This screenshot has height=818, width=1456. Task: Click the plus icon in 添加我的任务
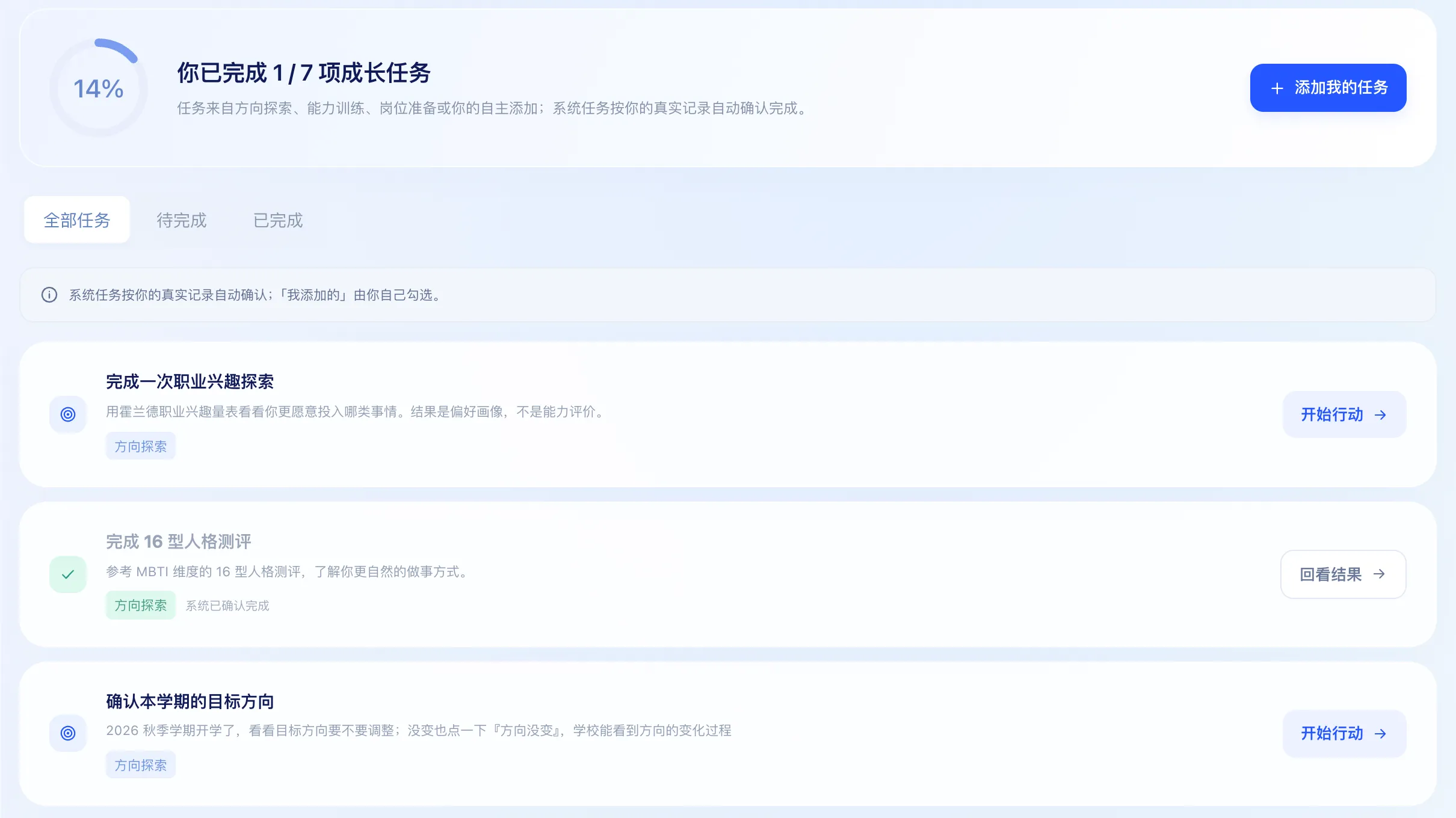[1277, 88]
